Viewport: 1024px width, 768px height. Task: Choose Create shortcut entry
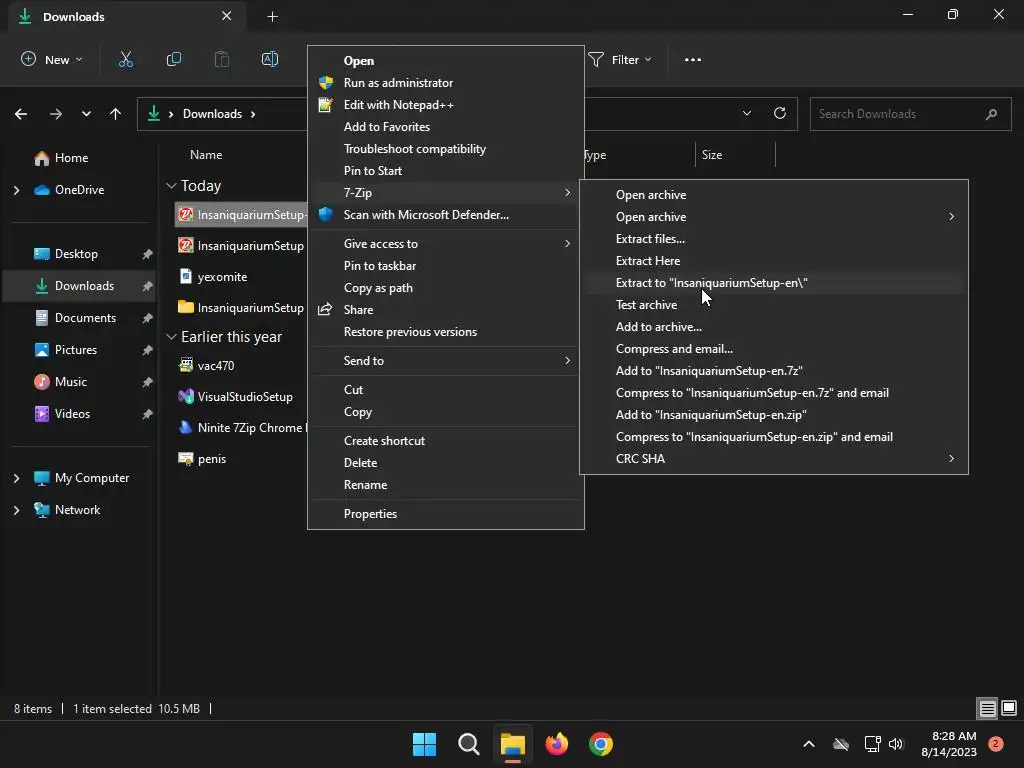(x=445, y=441)
